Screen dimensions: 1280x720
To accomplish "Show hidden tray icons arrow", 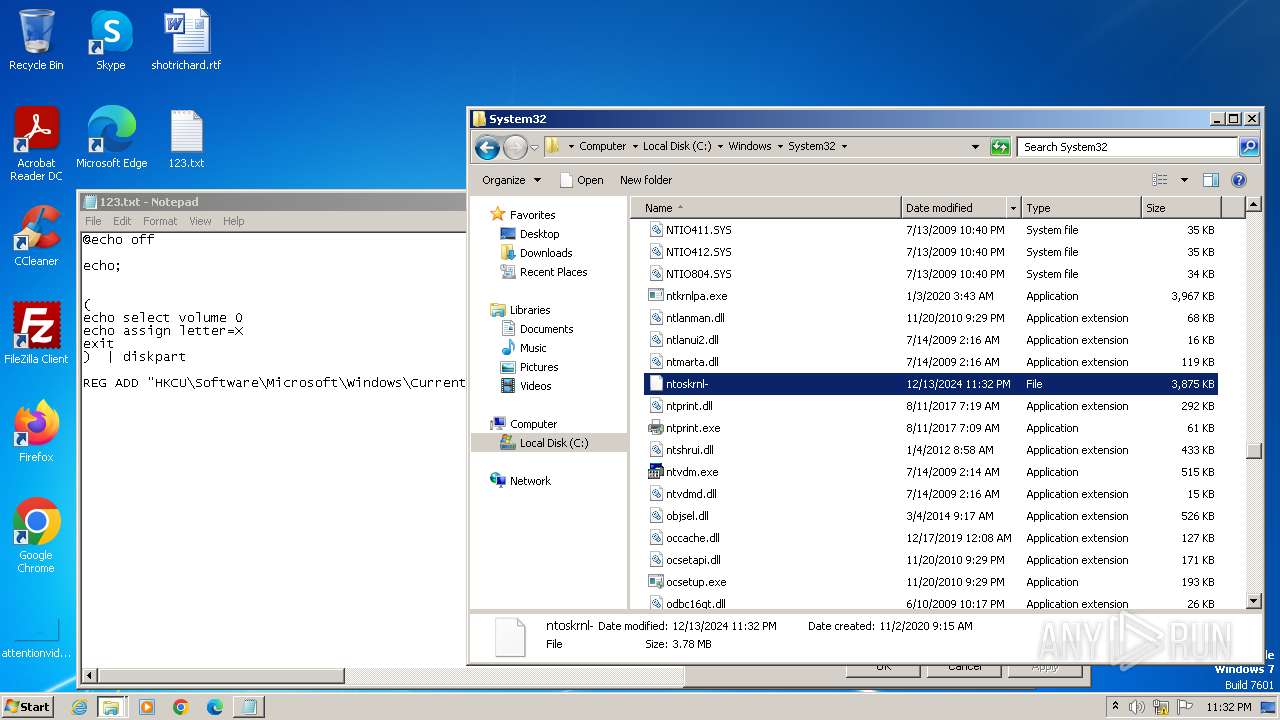I will pos(1115,707).
